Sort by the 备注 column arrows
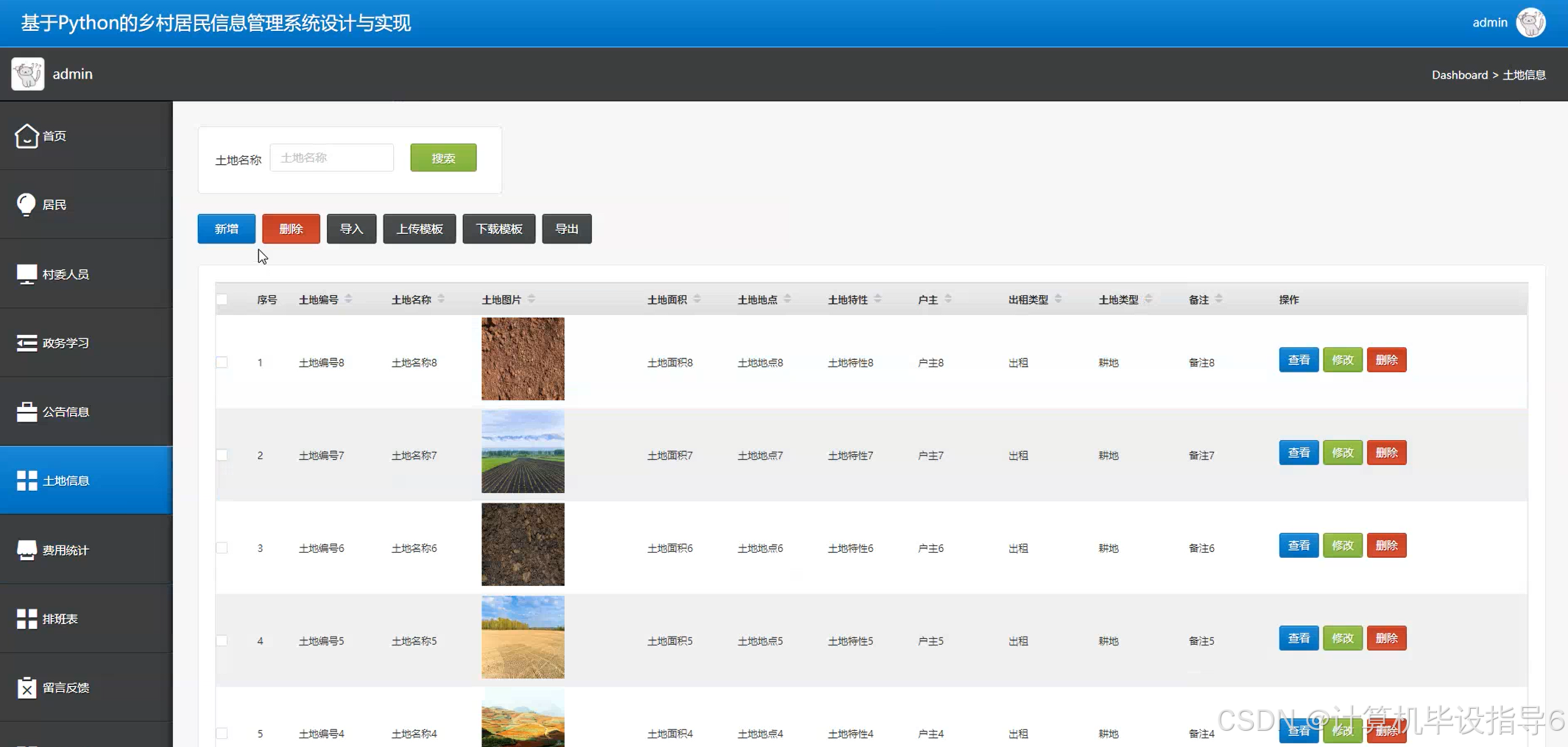Screen dimensions: 1568x747 coord(1219,299)
